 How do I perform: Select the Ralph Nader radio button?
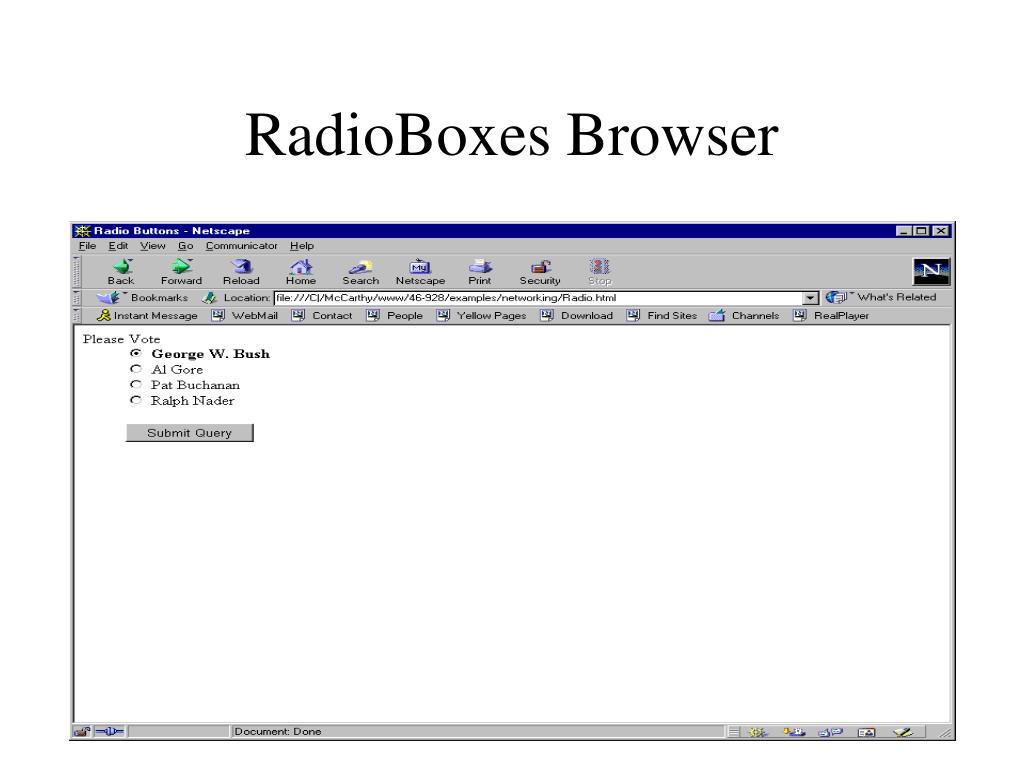point(136,400)
